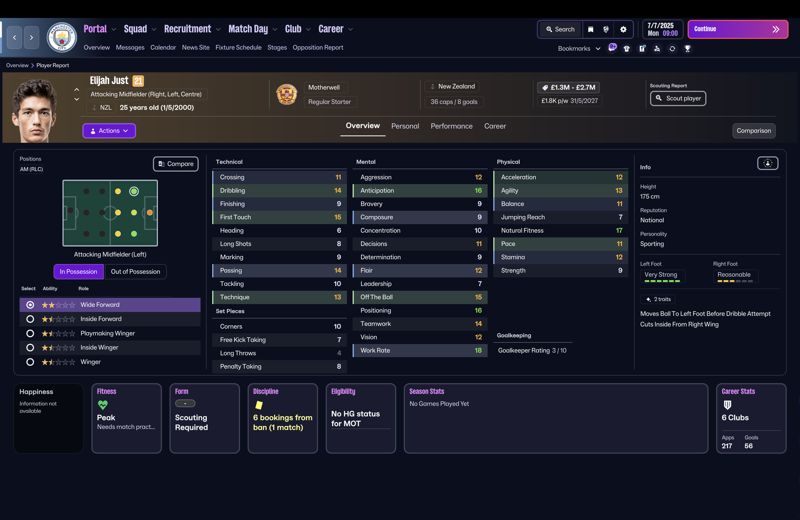Click the clipboard icon in bookmarks row
800x520 pixels.
point(642,48)
